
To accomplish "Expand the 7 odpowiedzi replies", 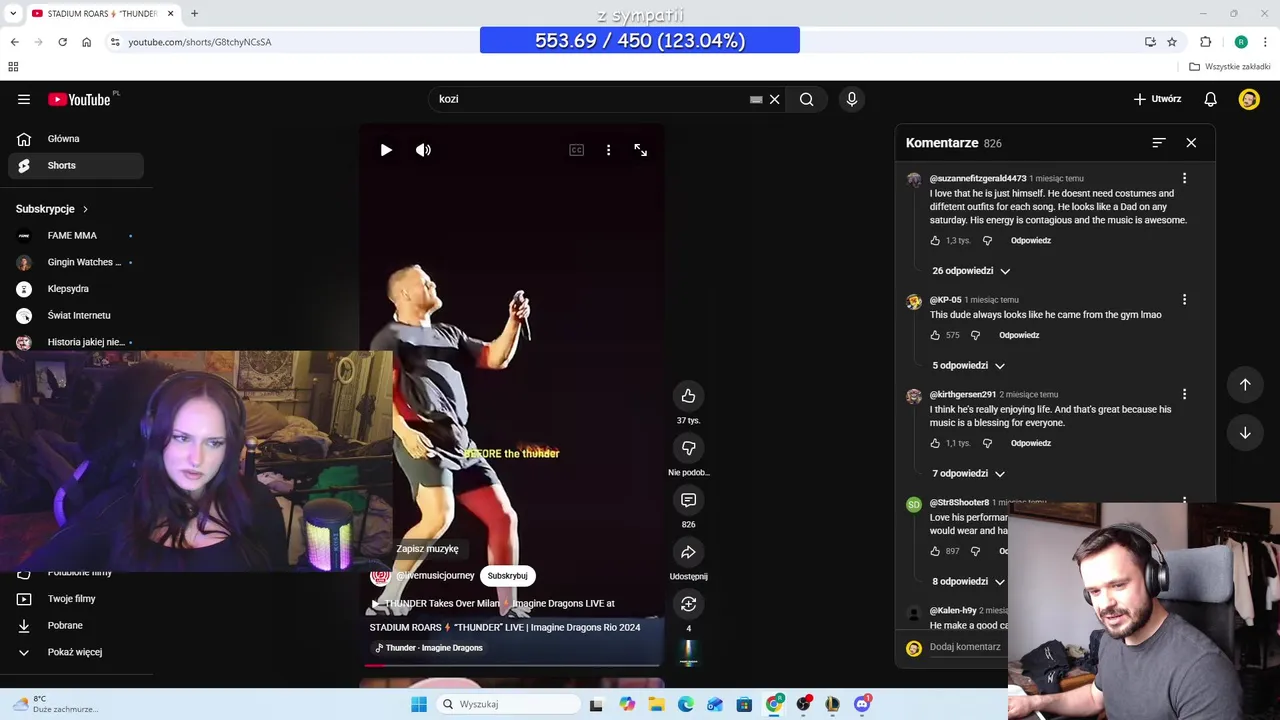I will coord(968,474).
